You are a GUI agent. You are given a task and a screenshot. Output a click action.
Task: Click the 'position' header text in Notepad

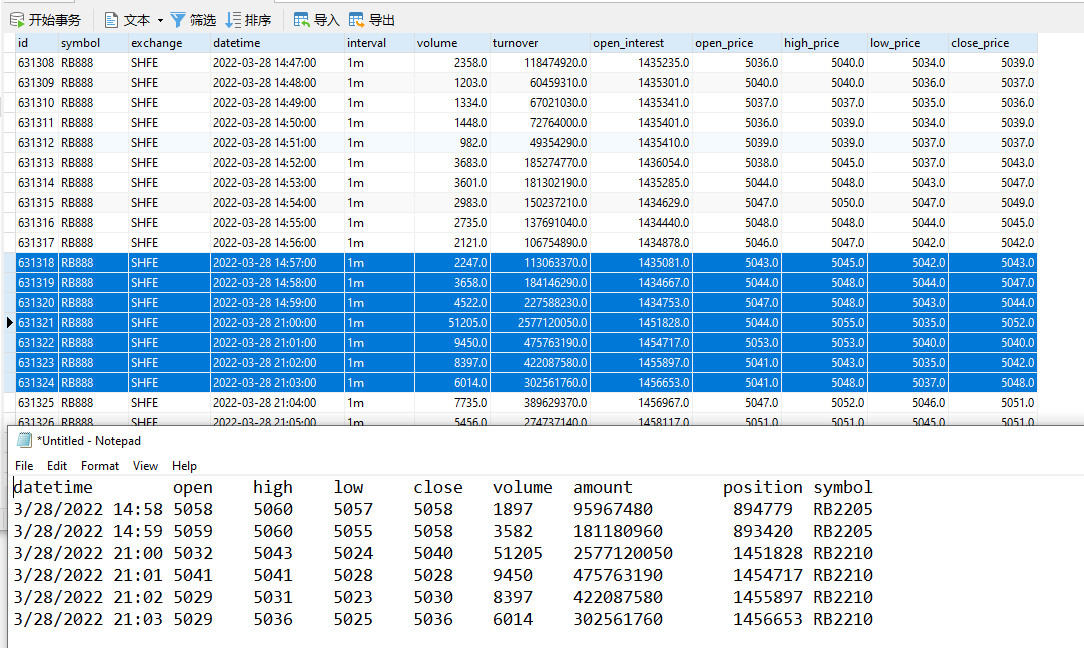[763, 488]
